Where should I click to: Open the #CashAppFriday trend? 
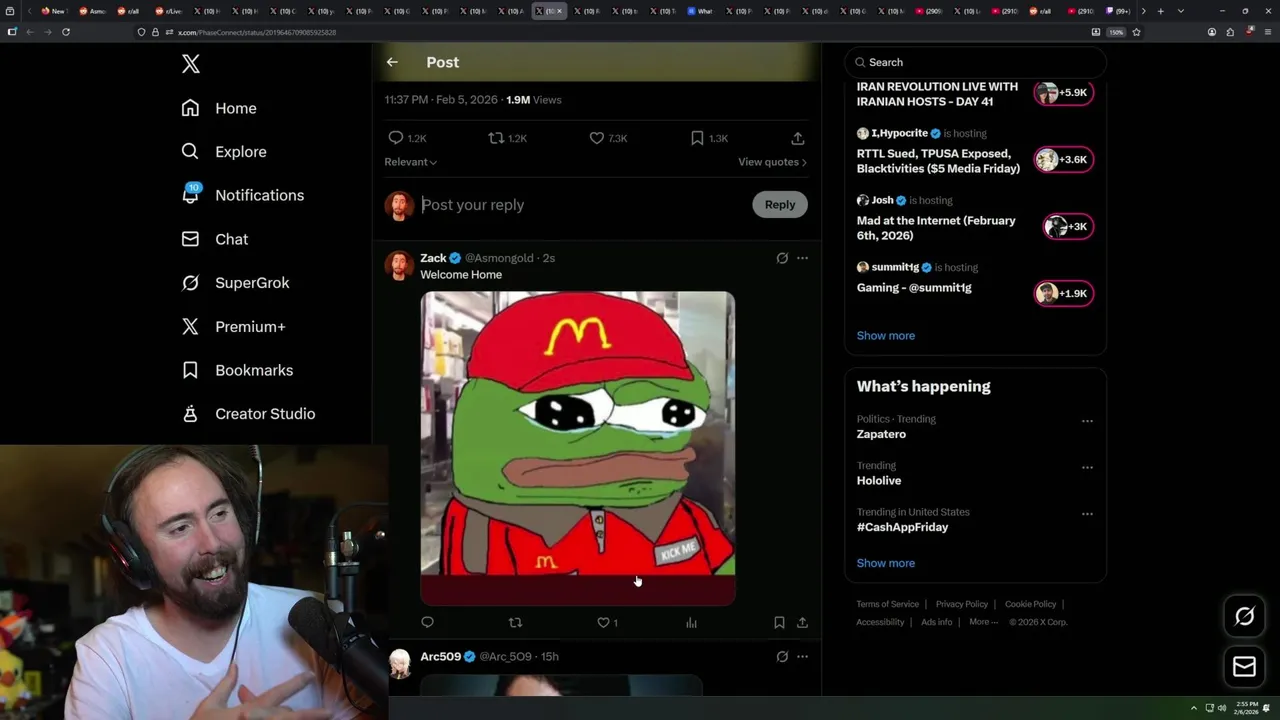pyautogui.click(x=902, y=527)
